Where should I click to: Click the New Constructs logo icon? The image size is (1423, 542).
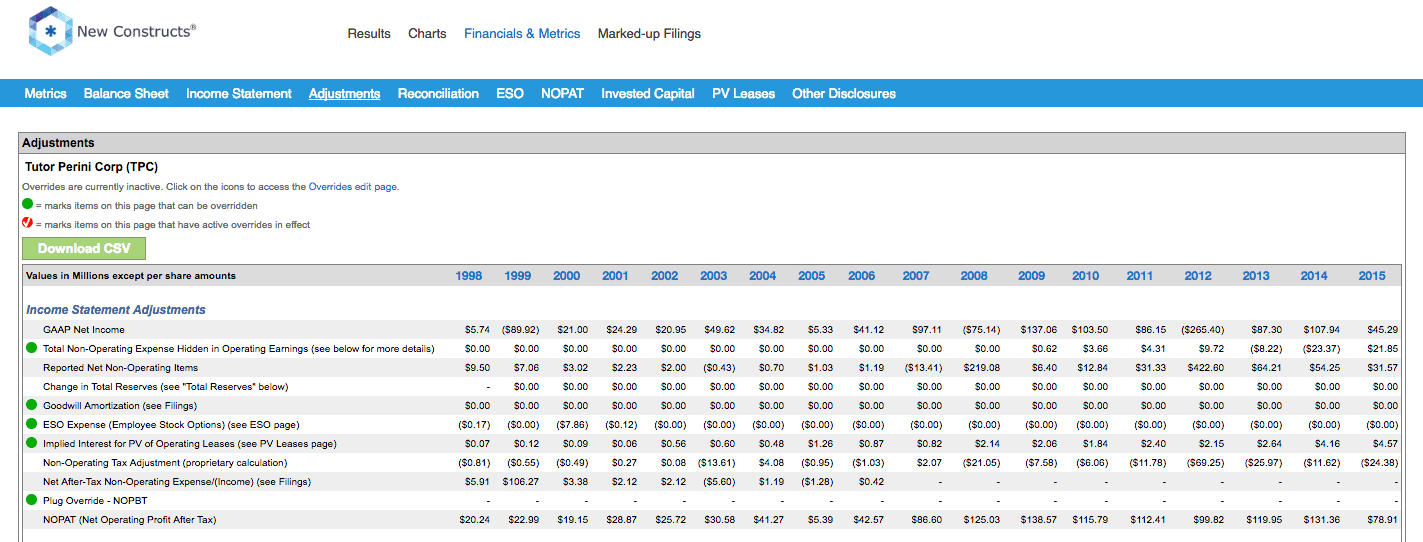[x=49, y=31]
